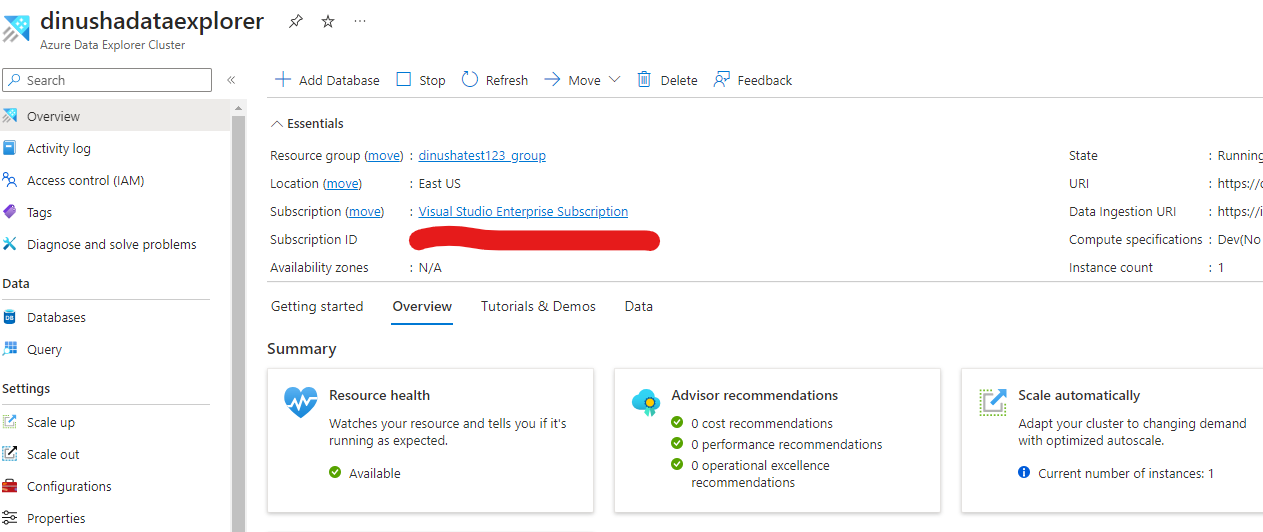Click the Advisor recommendations cloud icon
Image resolution: width=1263 pixels, height=532 pixels.
click(x=646, y=402)
